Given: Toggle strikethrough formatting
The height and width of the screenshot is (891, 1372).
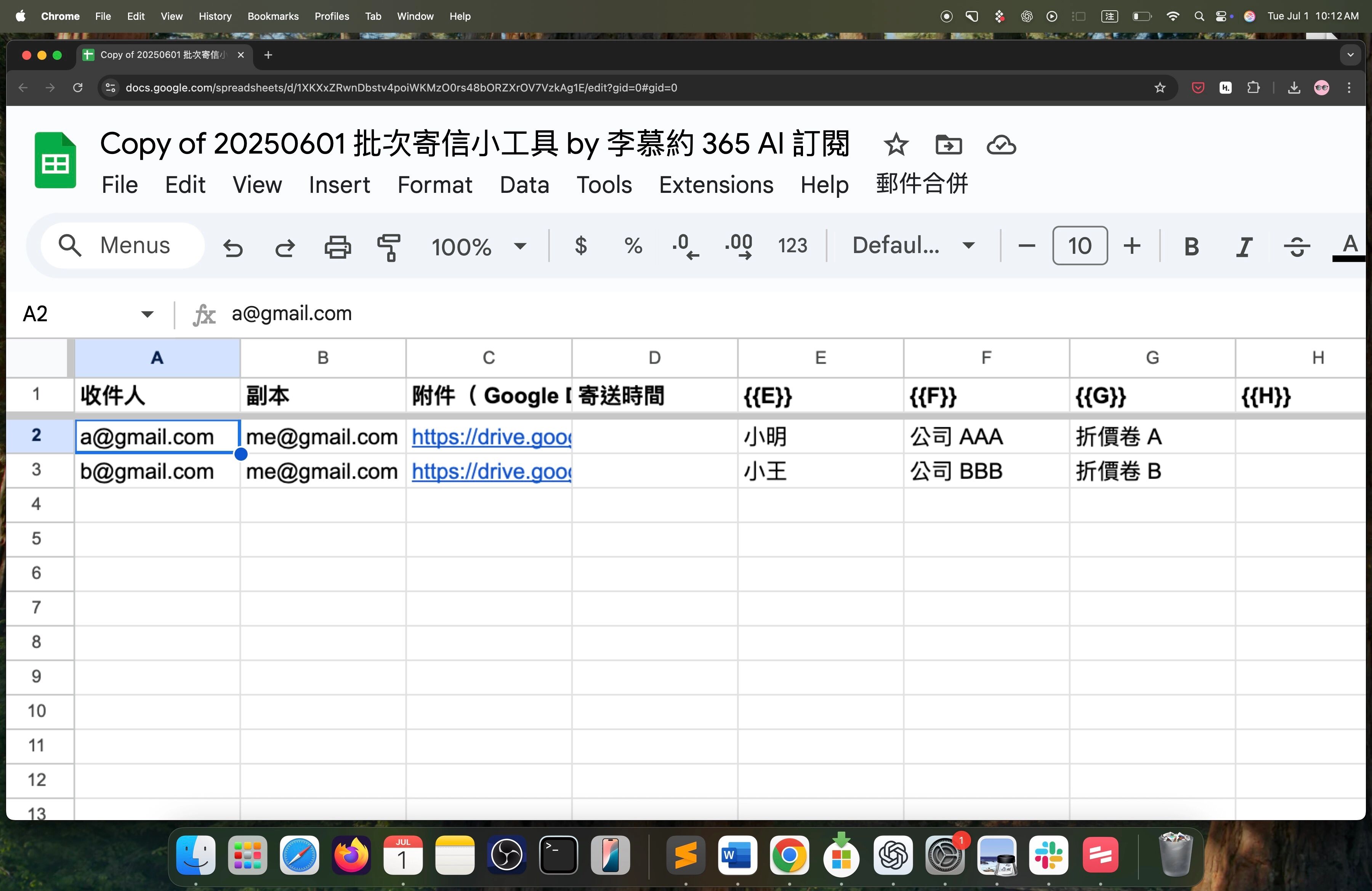Looking at the screenshot, I should [x=1297, y=247].
